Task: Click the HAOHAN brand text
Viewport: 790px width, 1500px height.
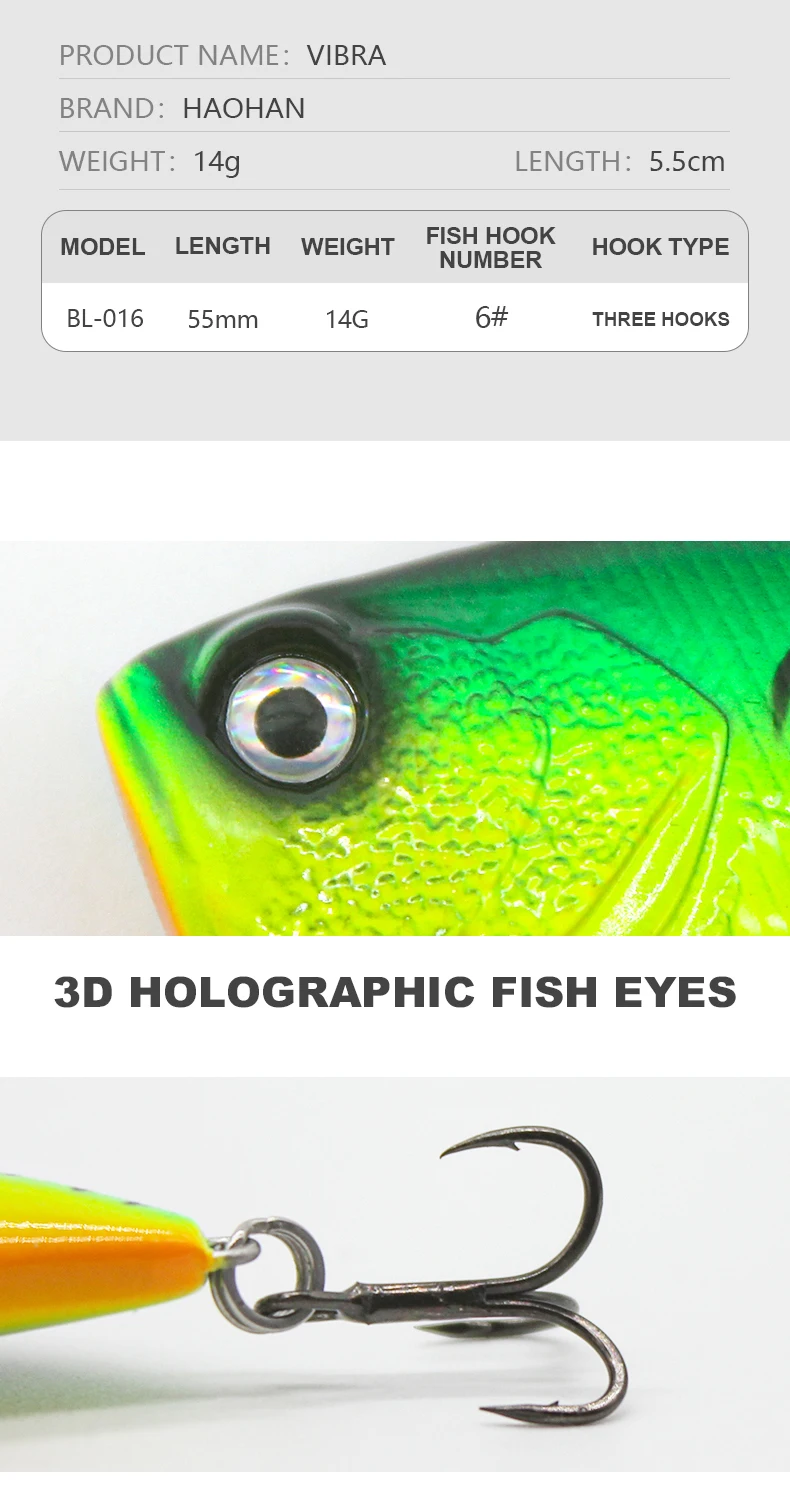Action: 244,108
